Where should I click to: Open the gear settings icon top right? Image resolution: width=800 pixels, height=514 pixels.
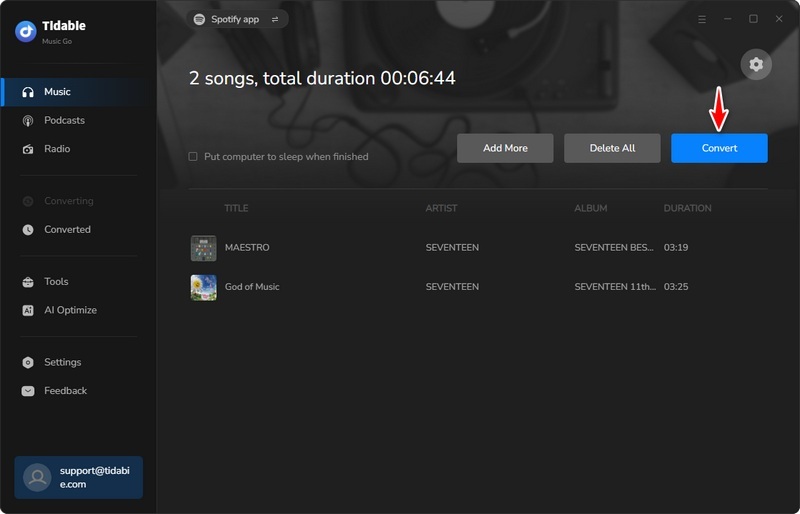click(x=756, y=64)
